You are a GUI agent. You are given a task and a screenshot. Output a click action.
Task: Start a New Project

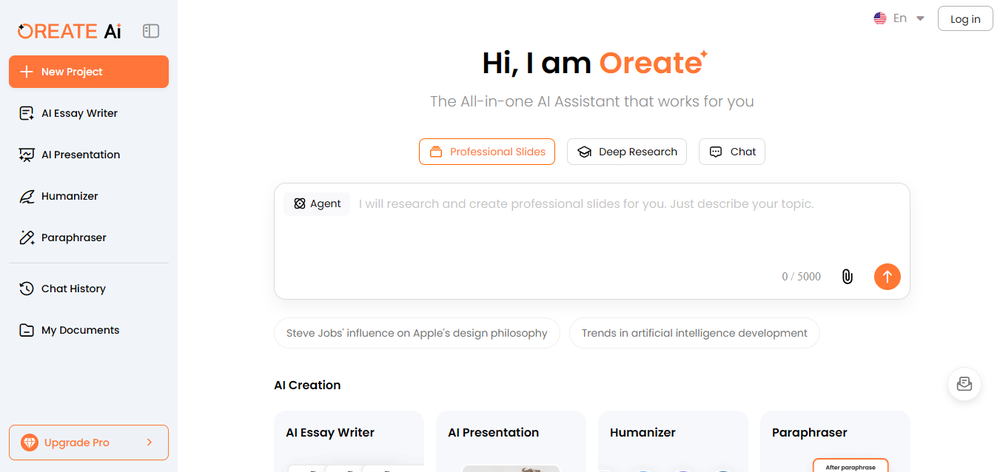click(89, 72)
